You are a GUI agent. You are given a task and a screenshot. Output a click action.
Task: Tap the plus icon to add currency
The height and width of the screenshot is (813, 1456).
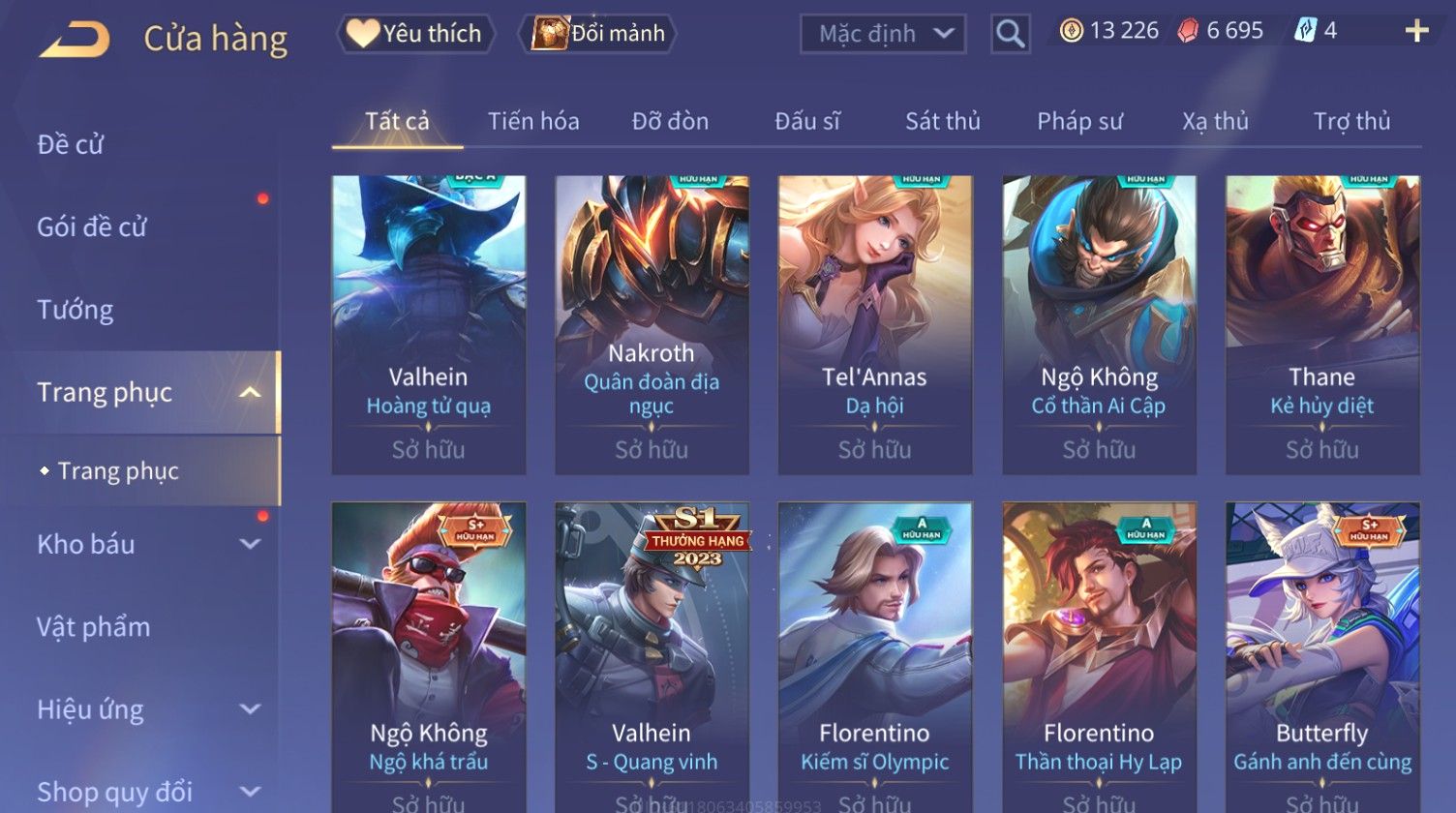click(x=1416, y=32)
